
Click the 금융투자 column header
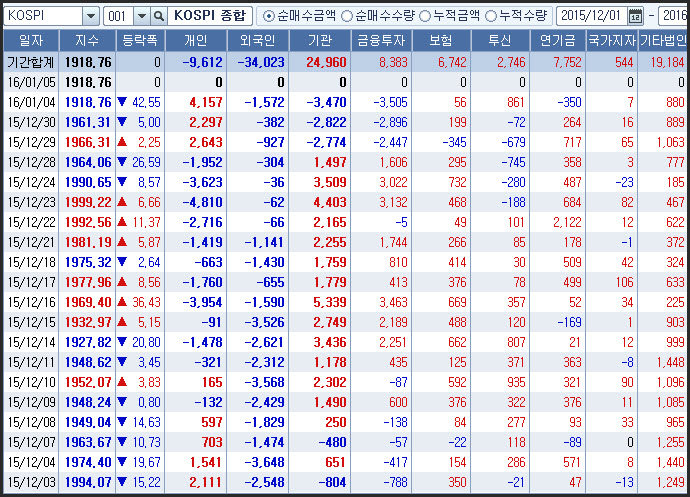tap(381, 40)
